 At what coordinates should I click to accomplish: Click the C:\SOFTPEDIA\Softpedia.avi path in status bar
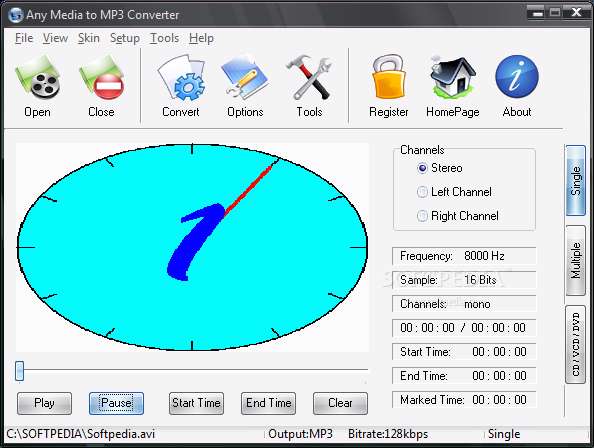pyautogui.click(x=80, y=434)
